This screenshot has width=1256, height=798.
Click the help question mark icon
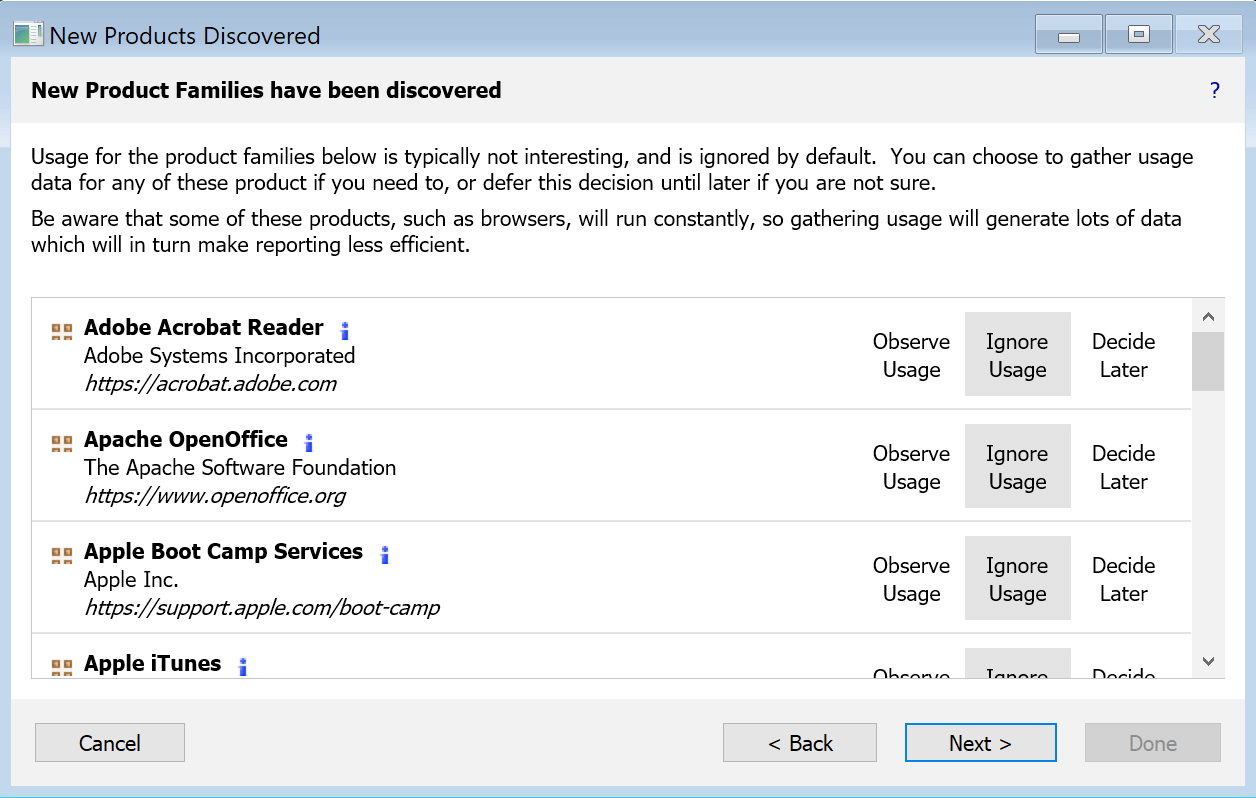[x=1215, y=91]
